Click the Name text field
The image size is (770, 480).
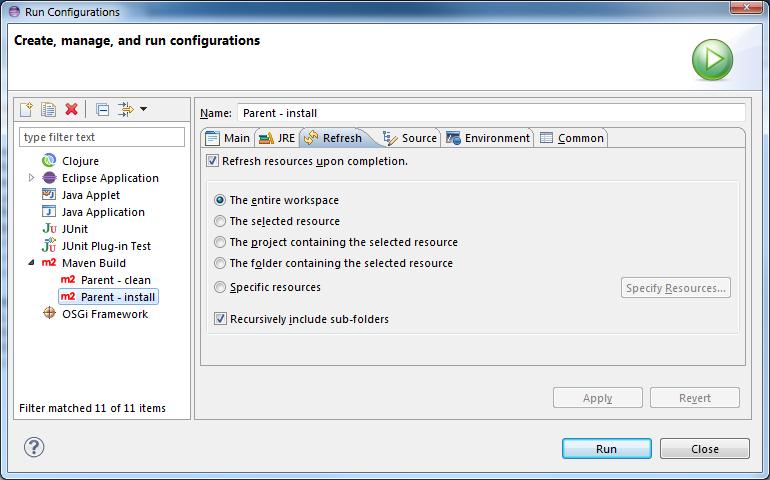(x=490, y=113)
